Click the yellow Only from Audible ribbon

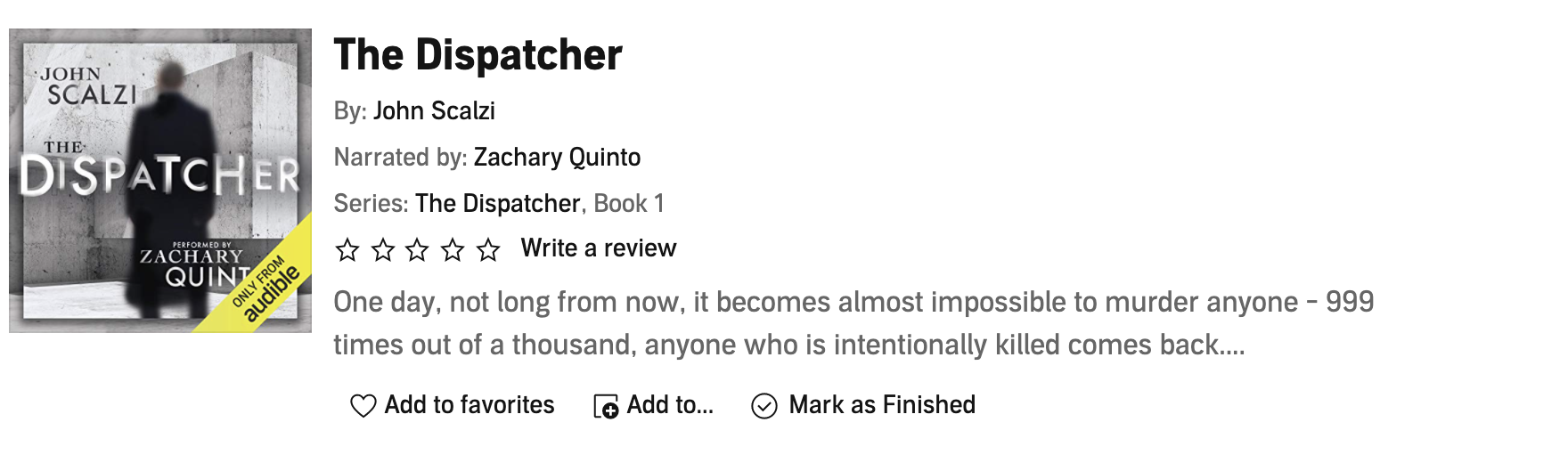(267, 287)
